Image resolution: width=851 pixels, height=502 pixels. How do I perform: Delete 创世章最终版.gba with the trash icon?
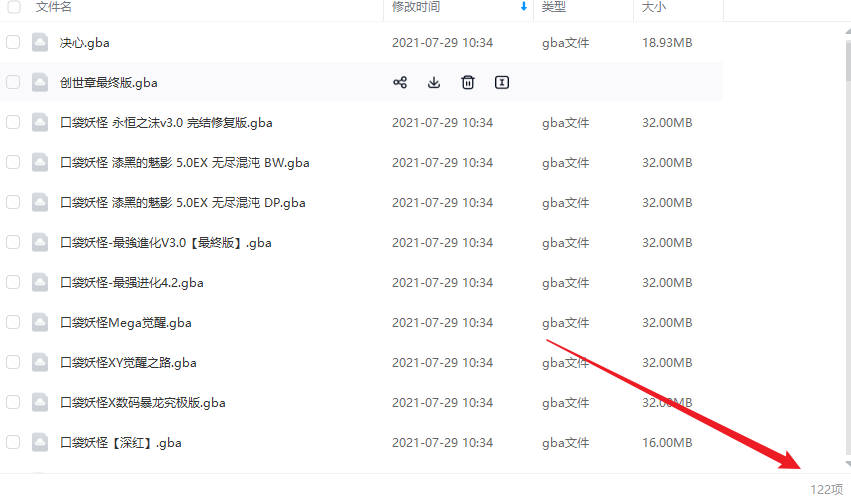click(x=468, y=82)
